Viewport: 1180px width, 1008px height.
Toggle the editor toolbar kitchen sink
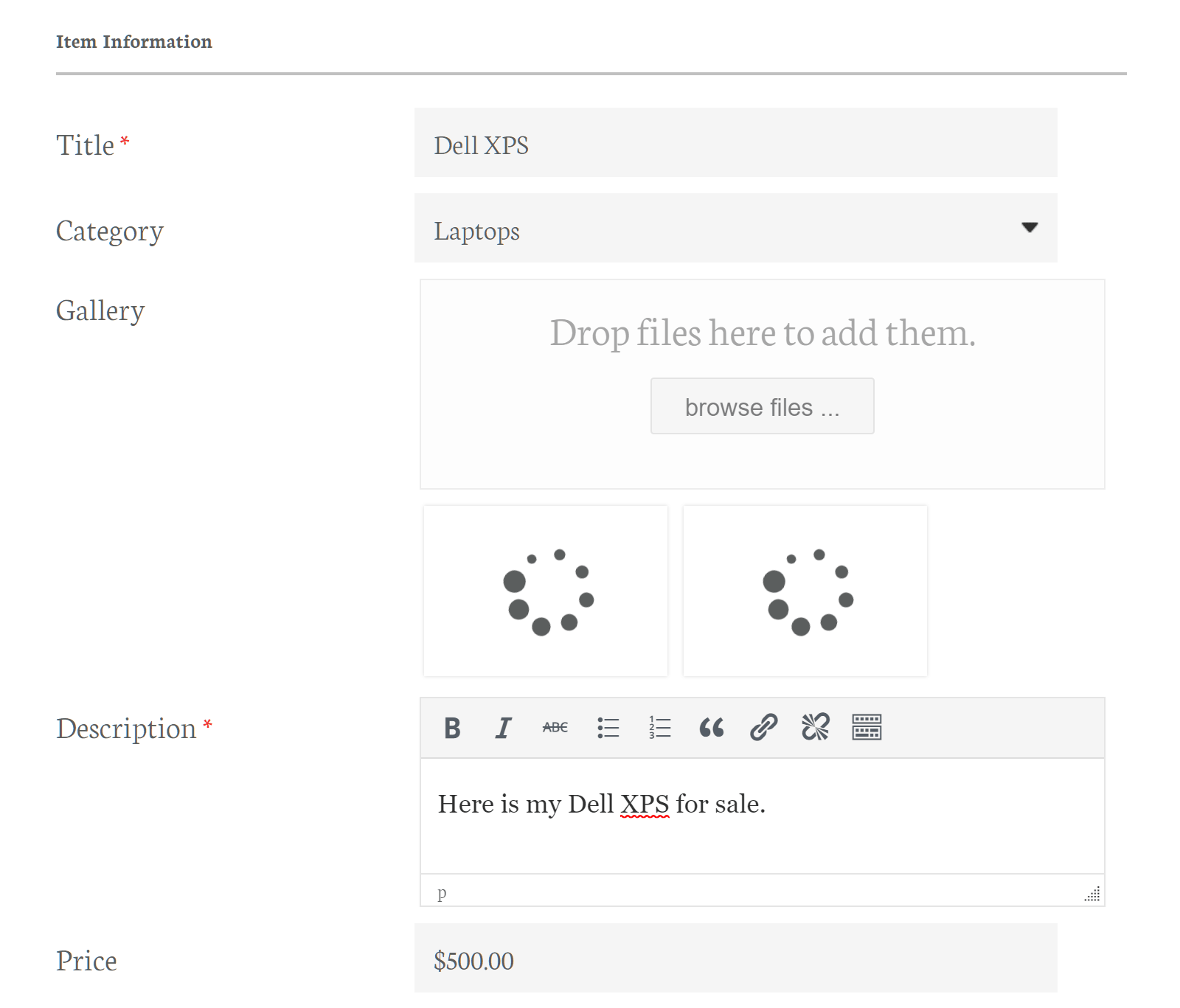[x=867, y=728]
